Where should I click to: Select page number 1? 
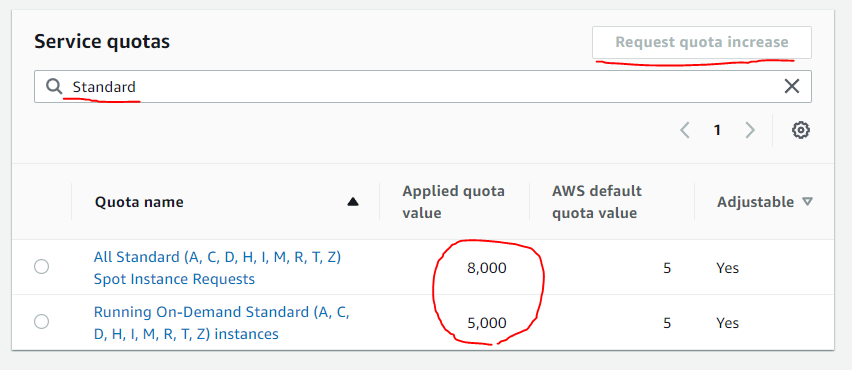(717, 130)
